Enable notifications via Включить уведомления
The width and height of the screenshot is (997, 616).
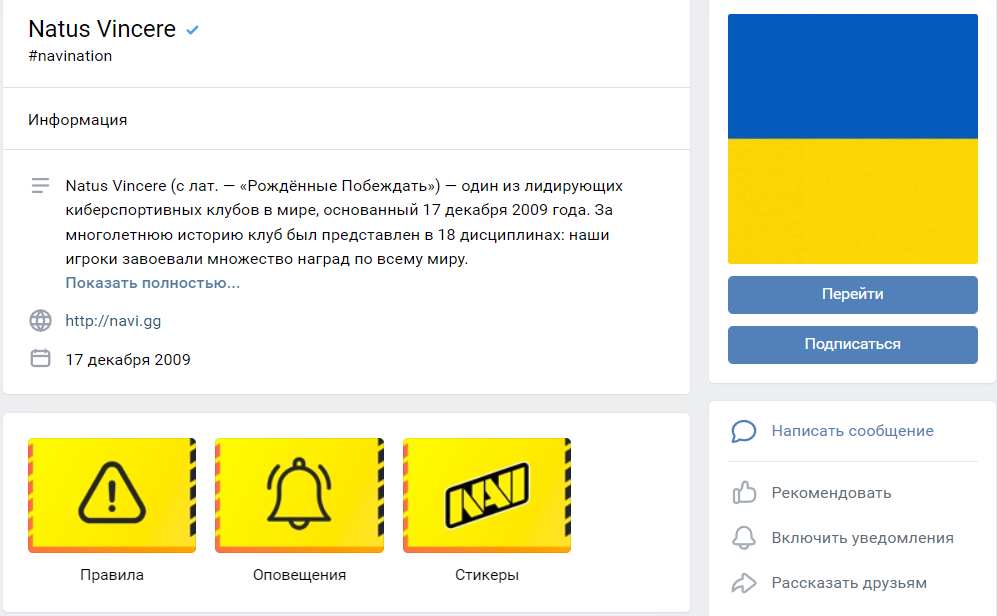pos(863,538)
